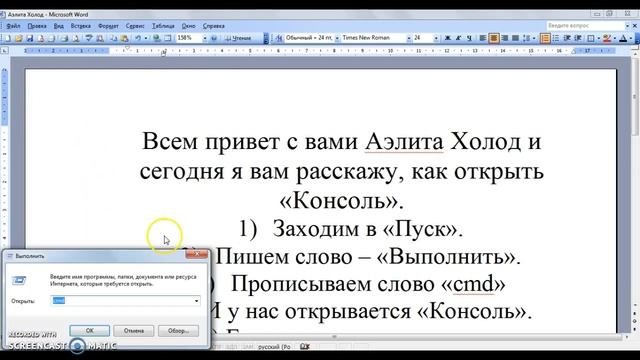This screenshot has width=640, height=360.
Task: Justify the paragraph text
Action: coord(515,38)
